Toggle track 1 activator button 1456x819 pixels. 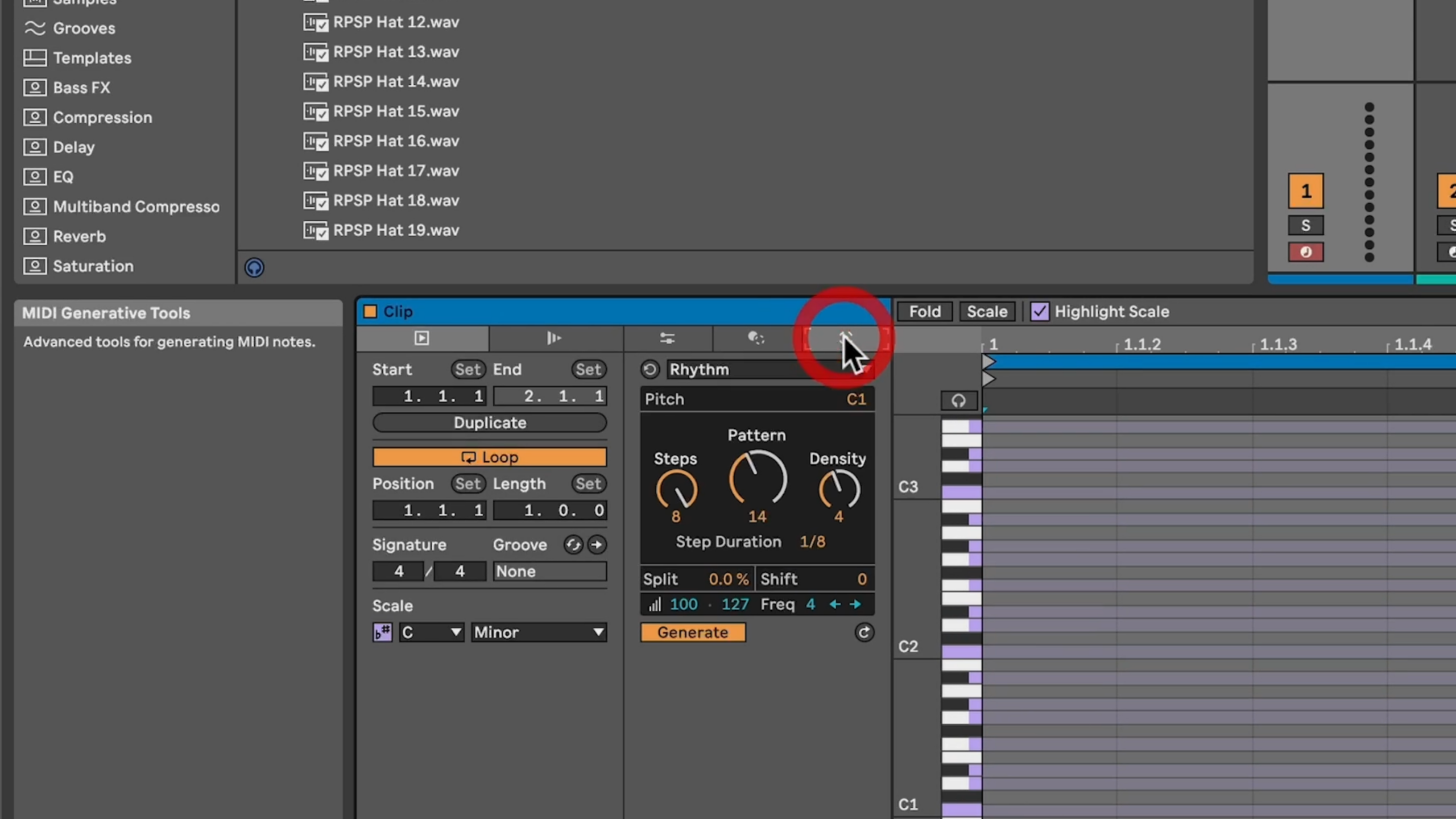tap(1306, 191)
